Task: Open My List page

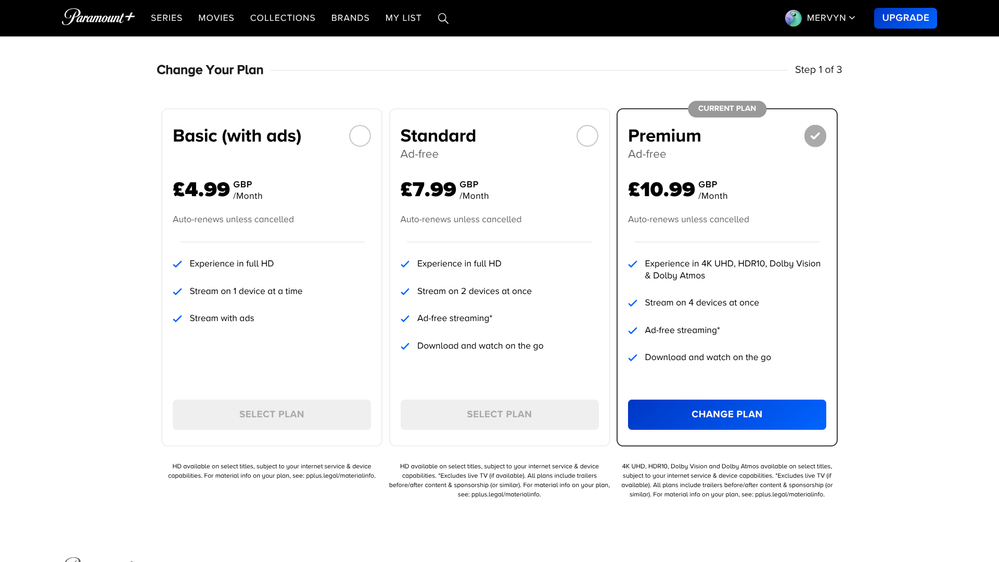Action: [403, 18]
